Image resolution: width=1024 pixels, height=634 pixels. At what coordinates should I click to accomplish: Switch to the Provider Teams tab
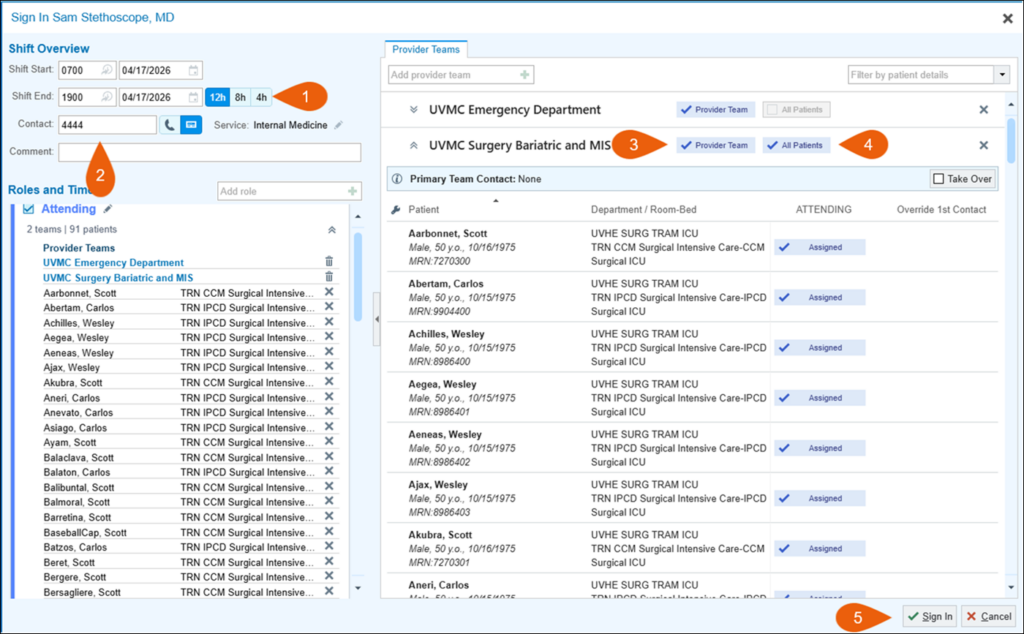click(425, 49)
